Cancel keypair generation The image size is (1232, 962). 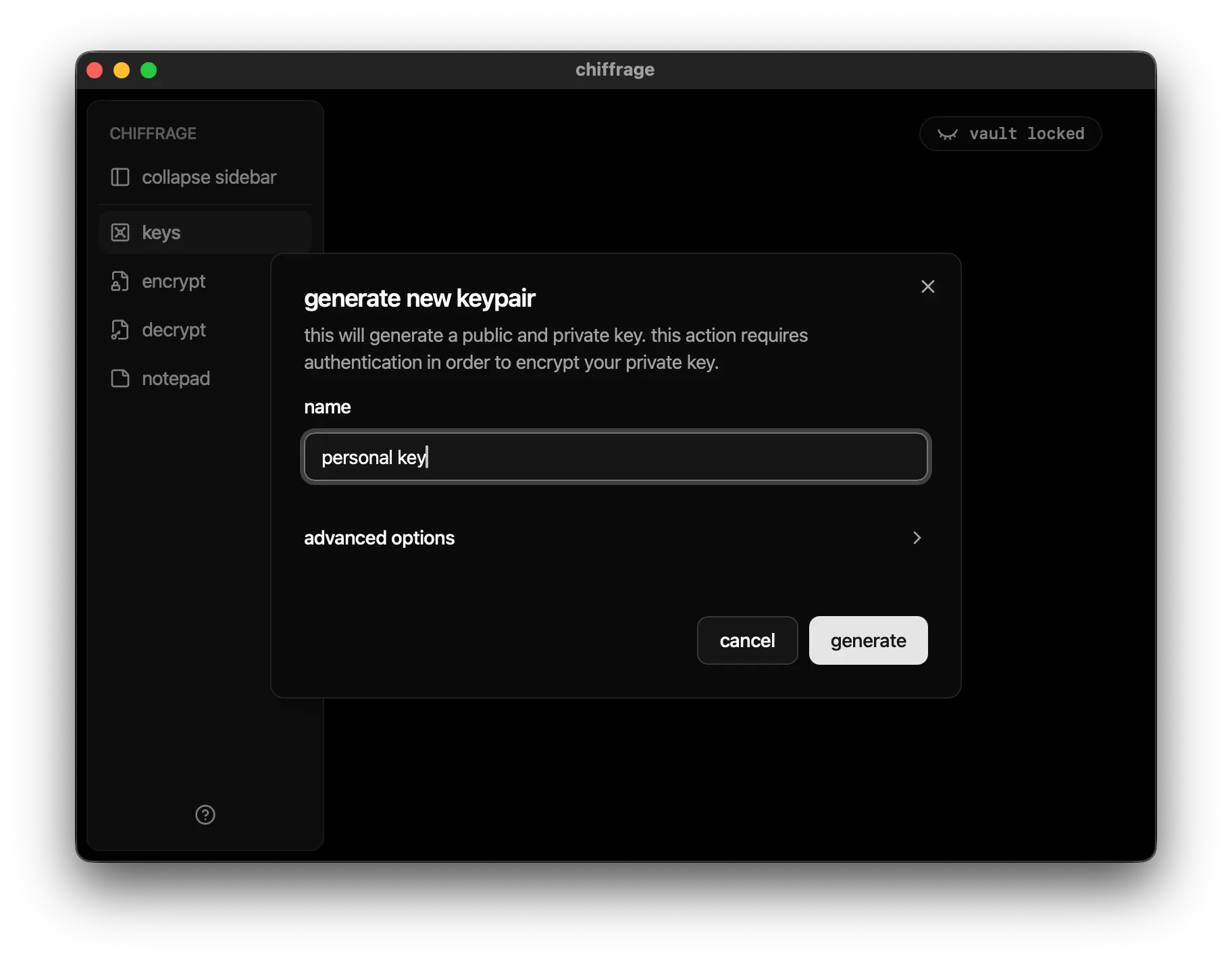pos(747,640)
